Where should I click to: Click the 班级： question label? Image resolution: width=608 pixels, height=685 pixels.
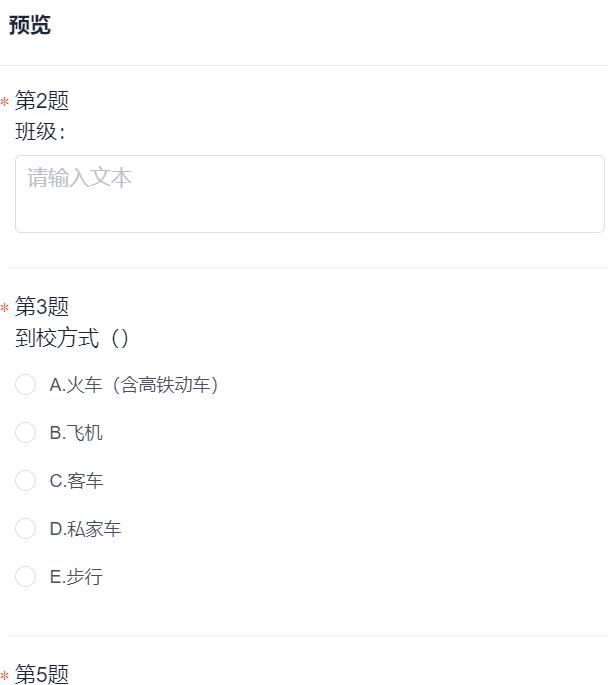pos(40,132)
